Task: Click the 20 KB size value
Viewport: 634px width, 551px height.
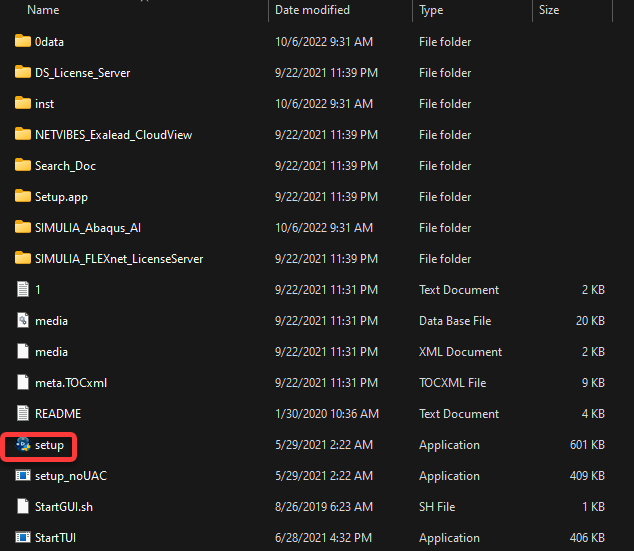Action: [590, 321]
